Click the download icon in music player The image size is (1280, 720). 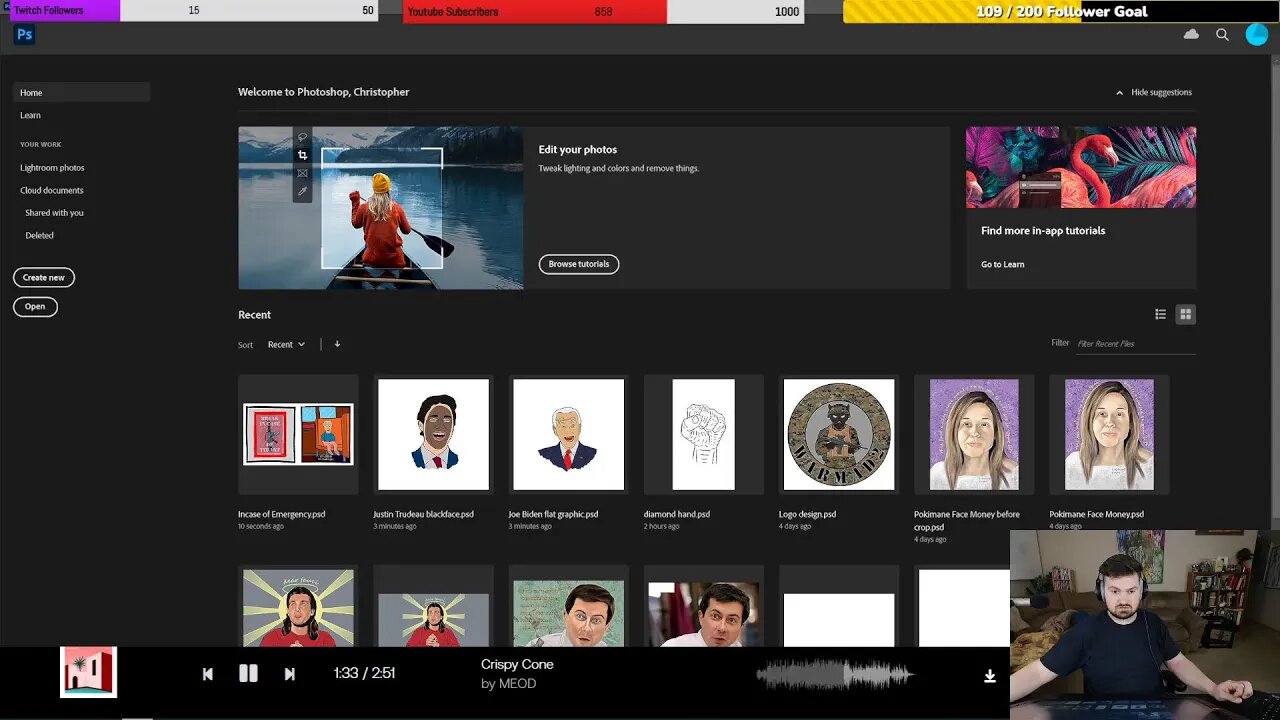(x=989, y=676)
